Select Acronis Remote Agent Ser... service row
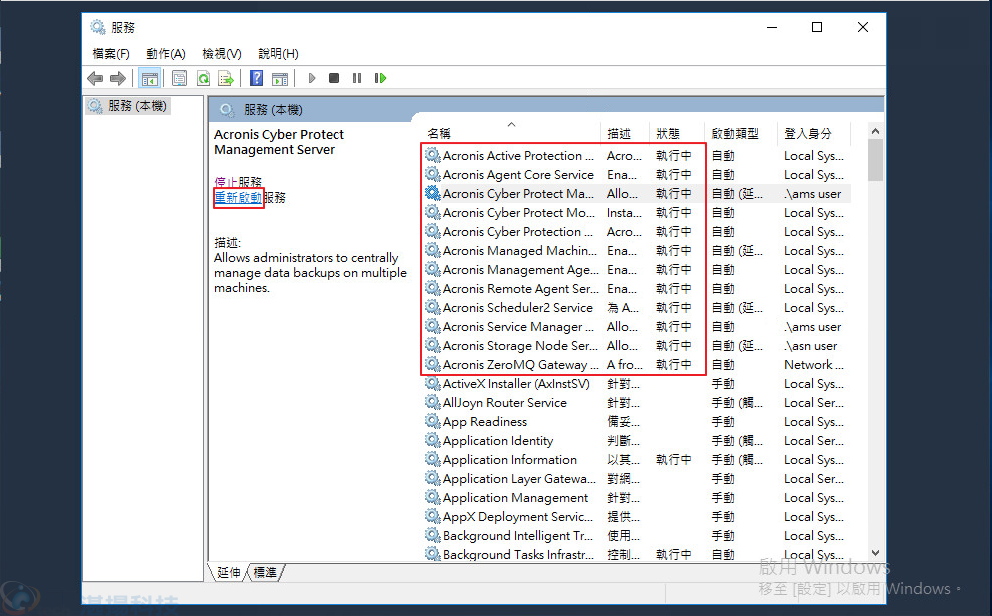 pyautogui.click(x=637, y=288)
